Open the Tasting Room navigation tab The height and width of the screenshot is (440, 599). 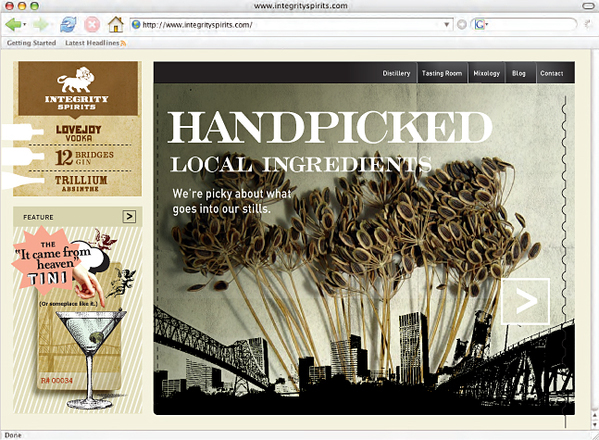click(x=442, y=73)
